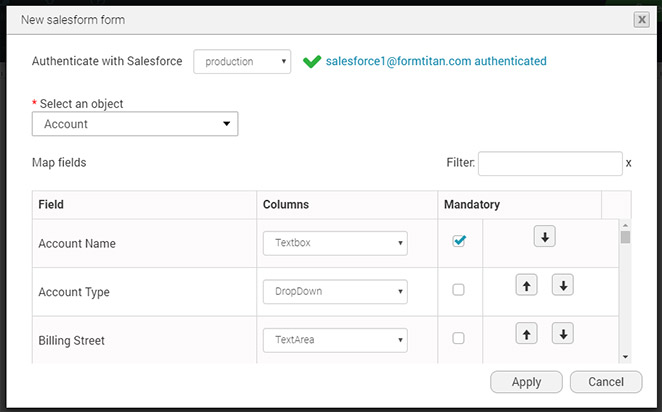Screen dimensions: 662x412
Task: Open TextArea column dropdown for Billing Street
Action: (x=335, y=340)
